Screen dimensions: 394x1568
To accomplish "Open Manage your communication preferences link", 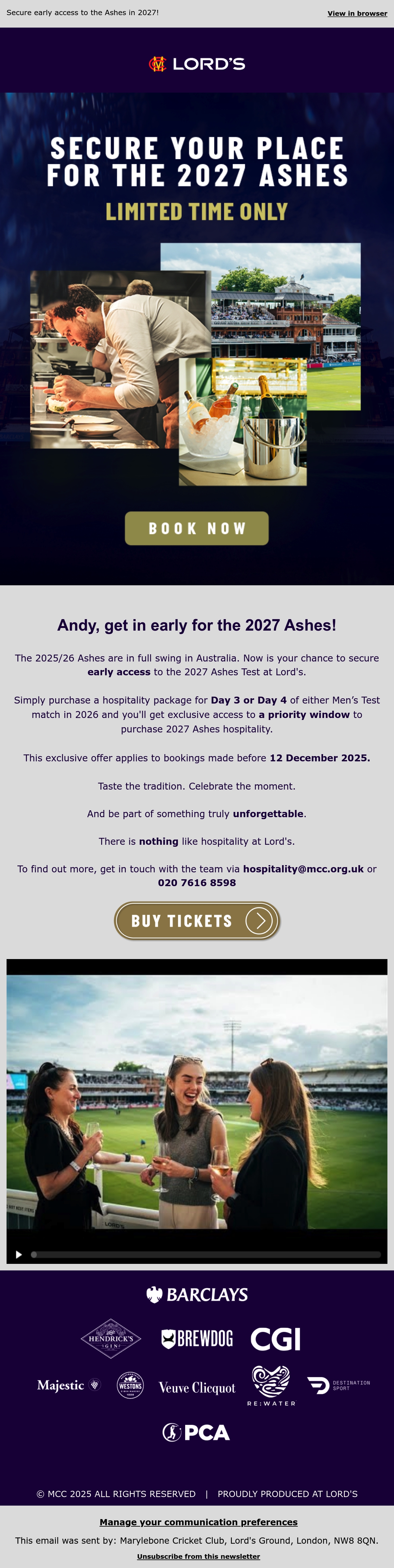I will (199, 1522).
